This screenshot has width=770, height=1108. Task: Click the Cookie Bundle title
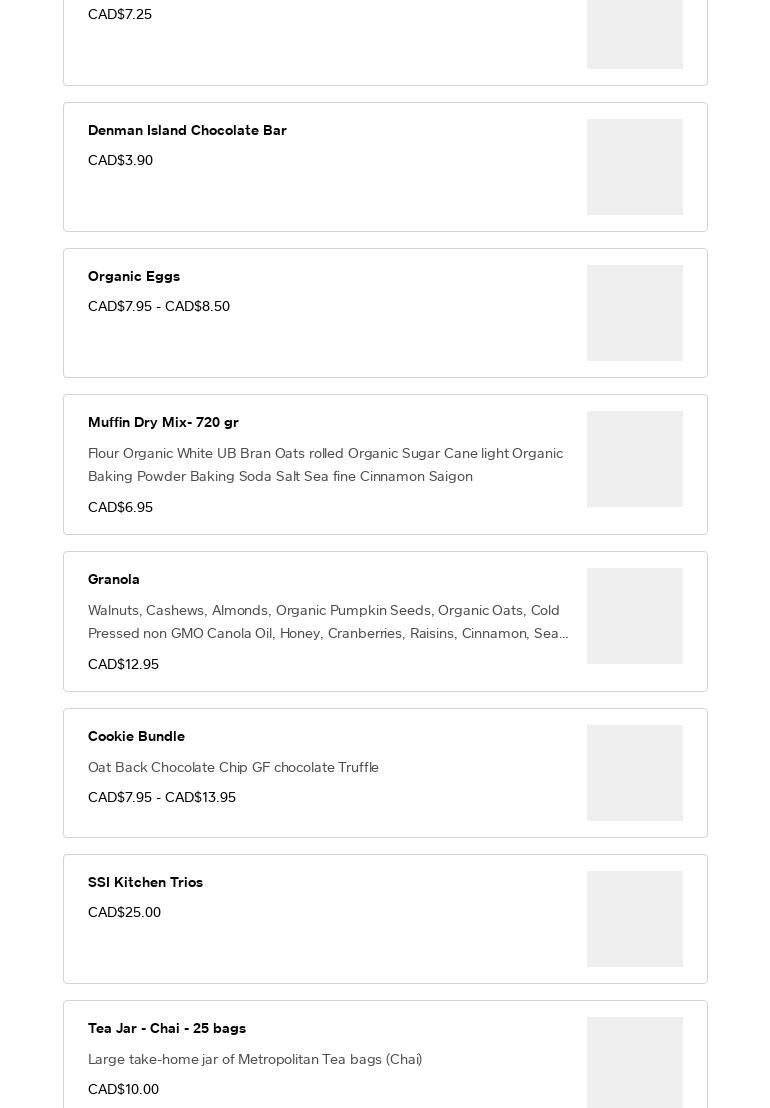[x=136, y=737]
